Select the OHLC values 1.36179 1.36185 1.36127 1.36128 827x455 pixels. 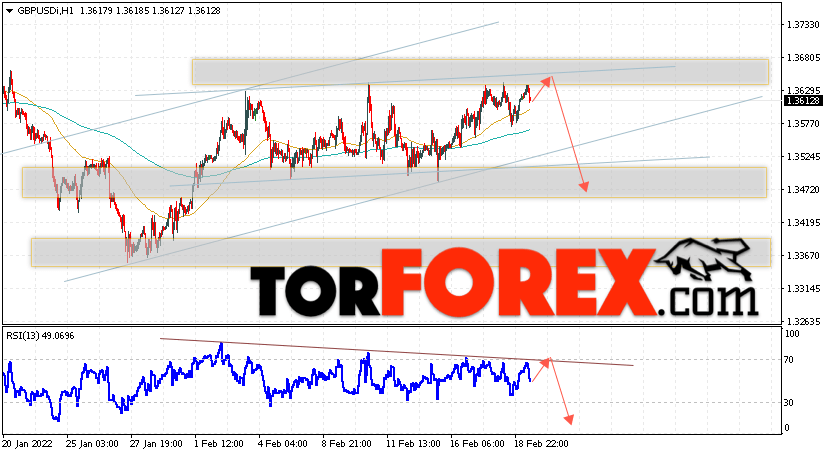tap(150, 11)
